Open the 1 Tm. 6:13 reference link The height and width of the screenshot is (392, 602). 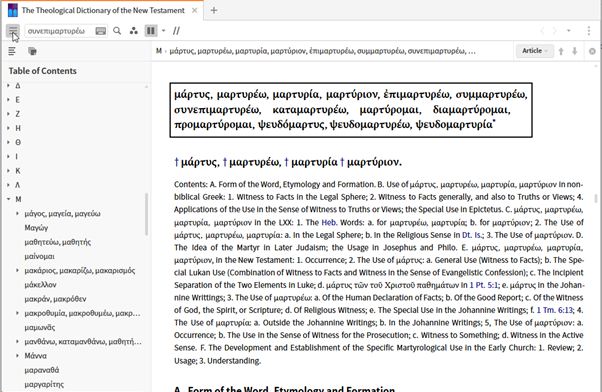tap(555, 310)
